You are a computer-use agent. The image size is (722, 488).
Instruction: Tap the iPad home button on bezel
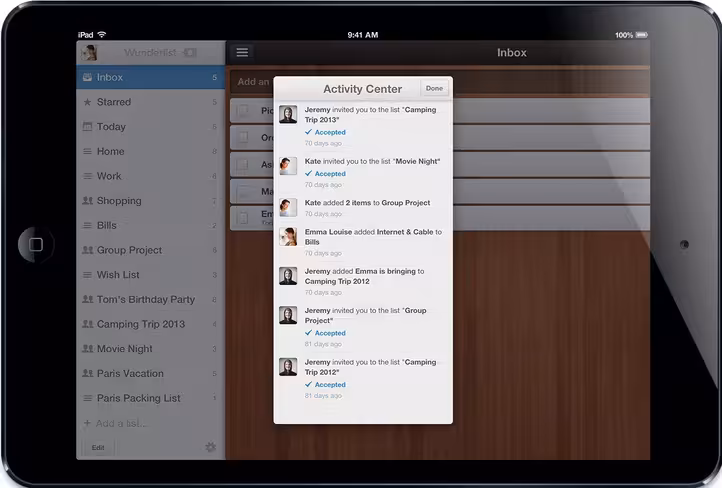(36, 244)
